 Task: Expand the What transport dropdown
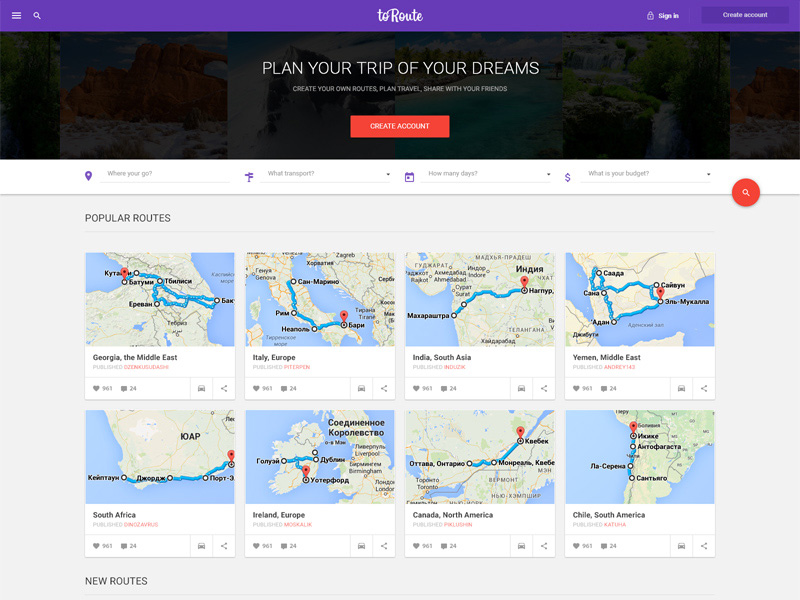coord(328,174)
